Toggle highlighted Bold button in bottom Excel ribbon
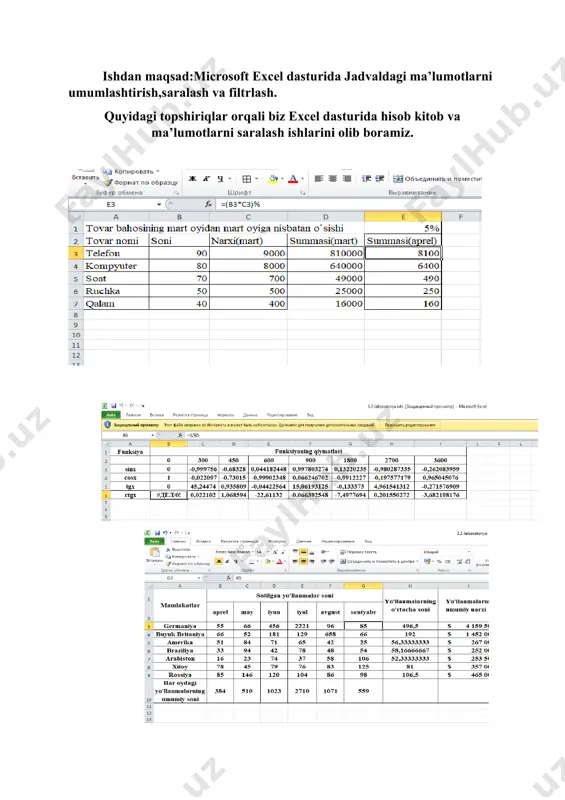The width and height of the screenshot is (565, 800). (218, 561)
